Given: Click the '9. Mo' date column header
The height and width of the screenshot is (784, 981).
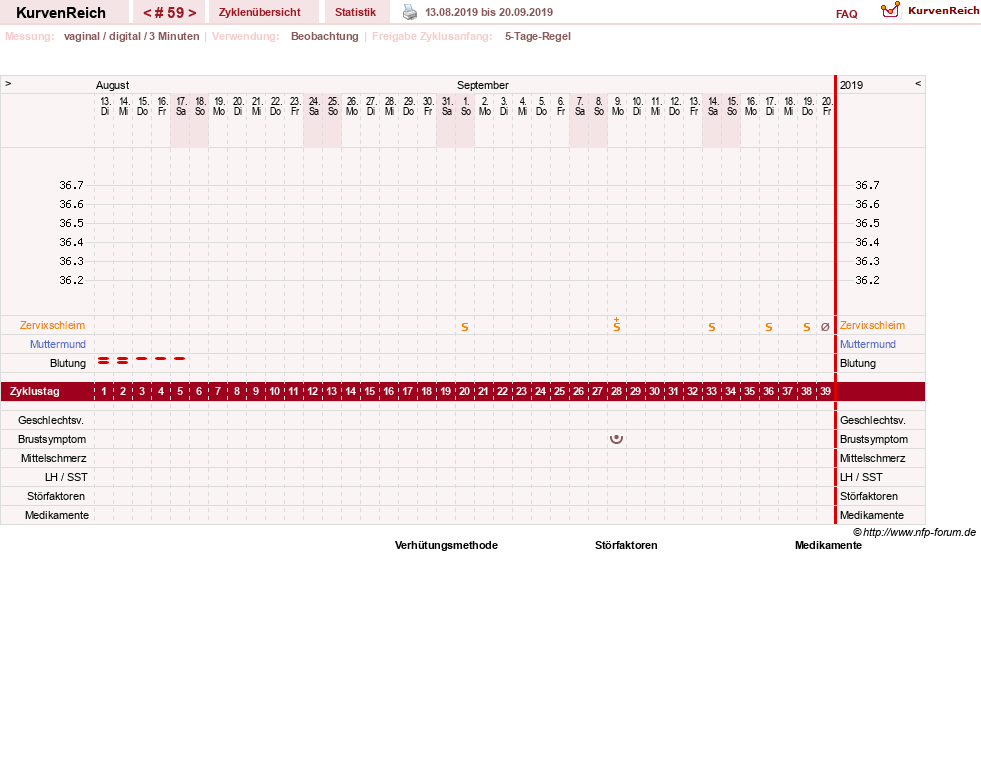Looking at the screenshot, I should 618,106.
